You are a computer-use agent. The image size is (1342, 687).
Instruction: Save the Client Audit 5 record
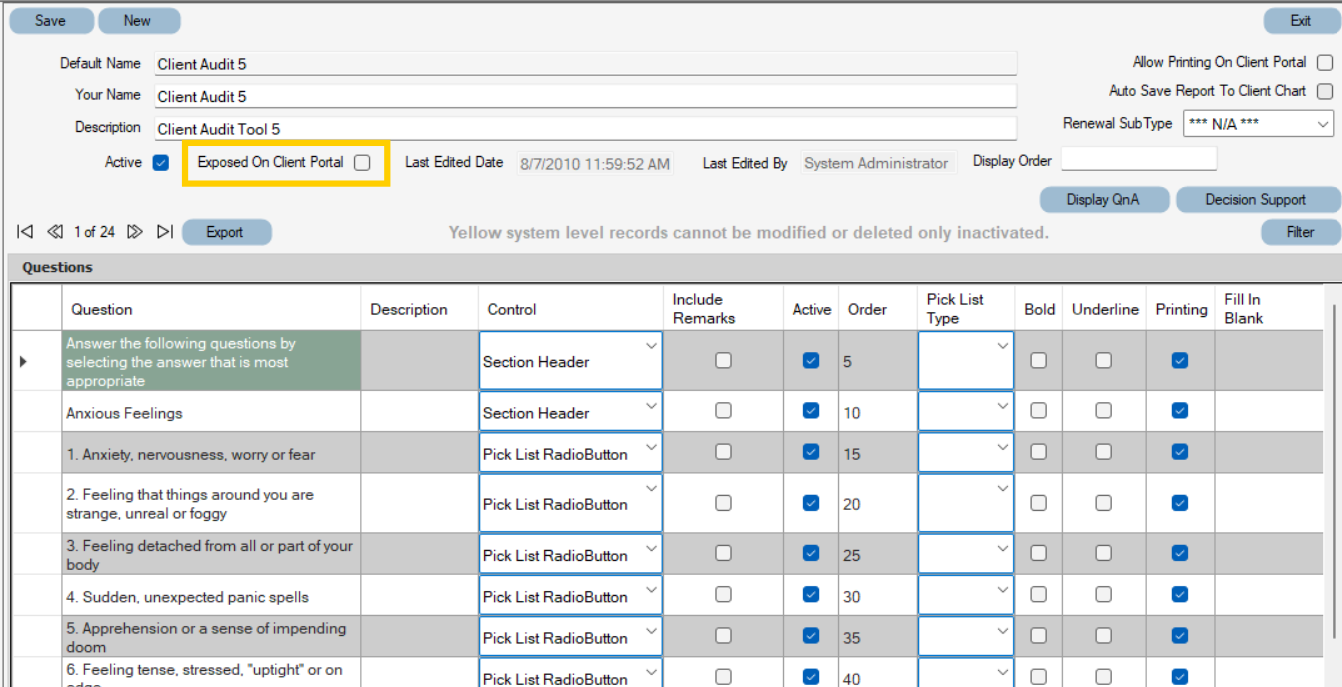50,20
